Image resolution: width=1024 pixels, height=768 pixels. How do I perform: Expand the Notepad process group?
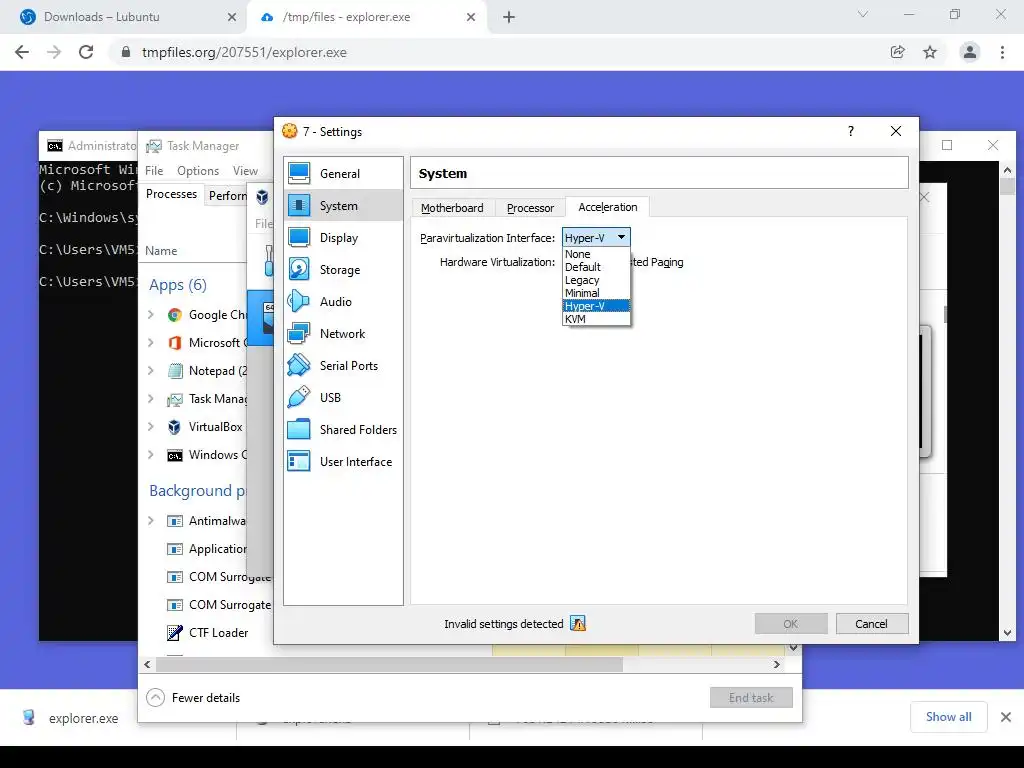[151, 370]
